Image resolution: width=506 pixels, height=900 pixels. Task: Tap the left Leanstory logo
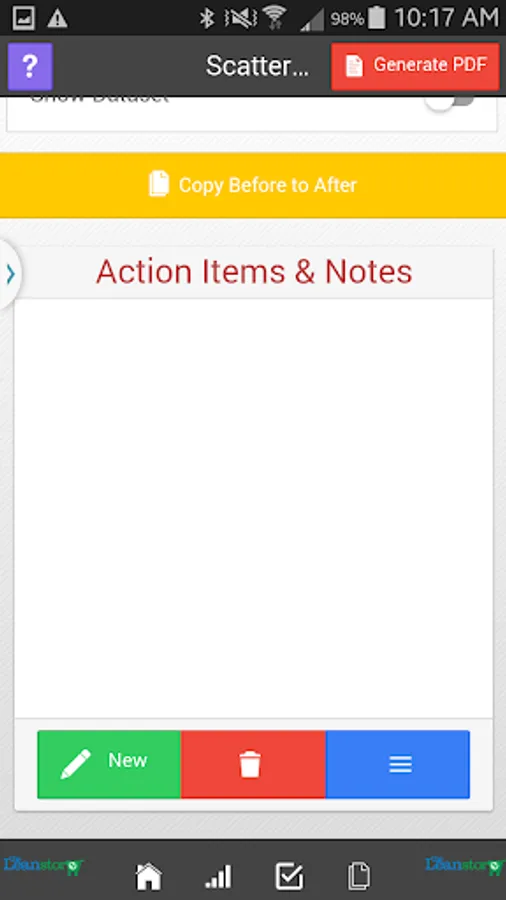click(44, 866)
